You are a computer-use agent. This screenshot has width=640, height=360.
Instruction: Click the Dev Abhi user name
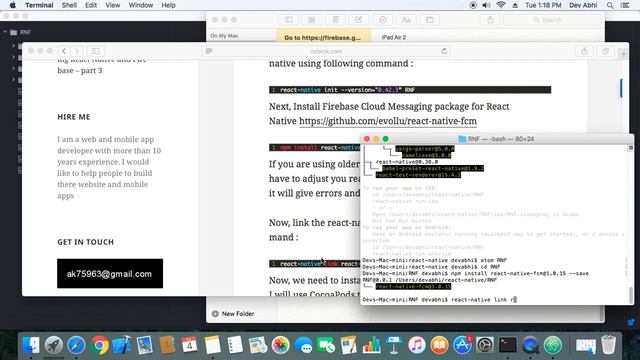tap(583, 5)
